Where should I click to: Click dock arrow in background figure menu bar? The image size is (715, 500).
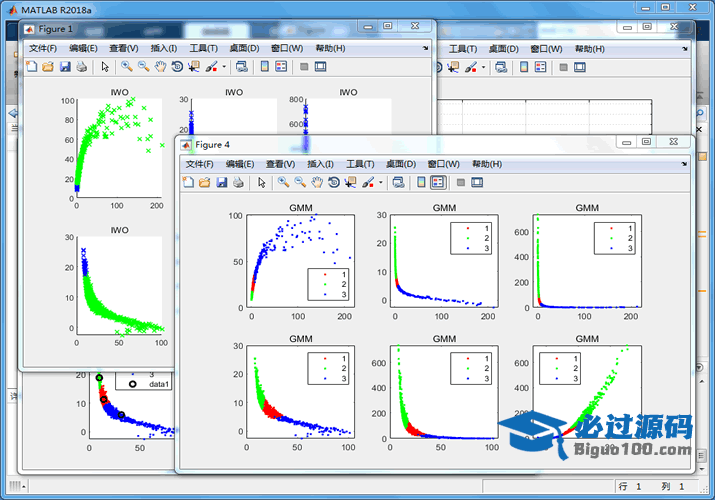tap(685, 49)
